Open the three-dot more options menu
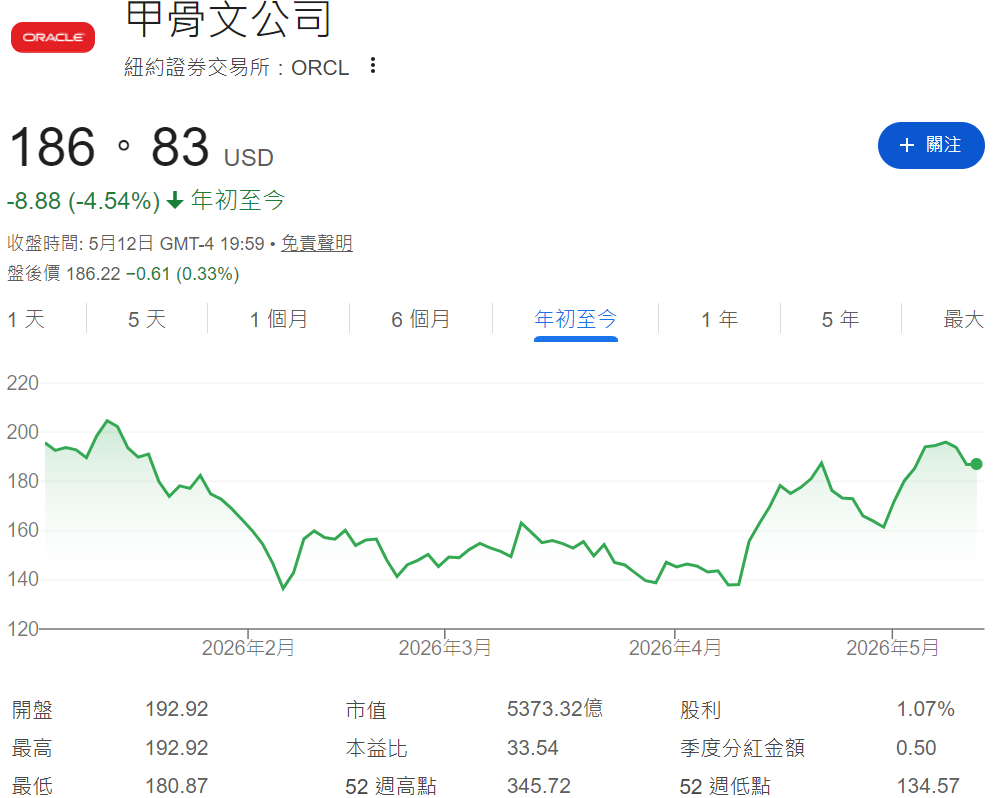Viewport: 1004px width, 798px height. (x=373, y=65)
